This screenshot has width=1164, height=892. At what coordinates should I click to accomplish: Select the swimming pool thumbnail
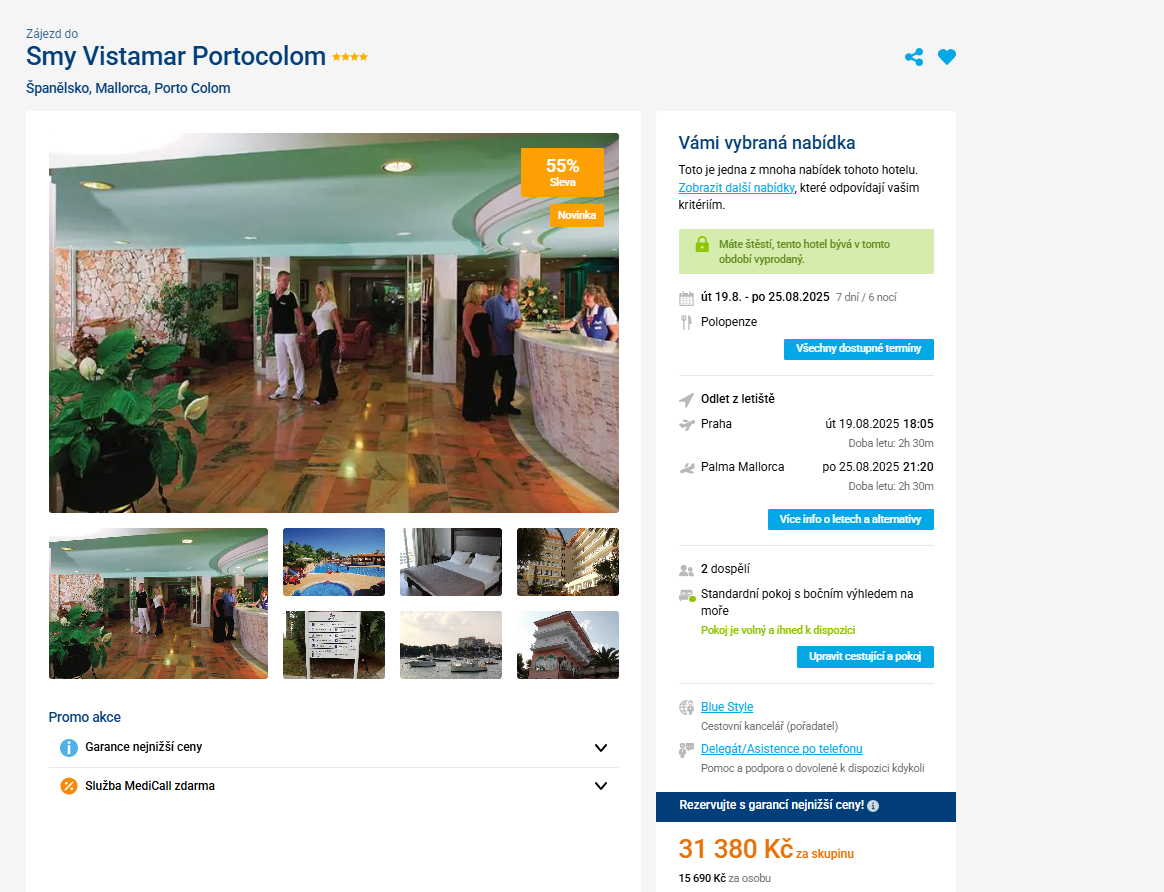click(334, 562)
